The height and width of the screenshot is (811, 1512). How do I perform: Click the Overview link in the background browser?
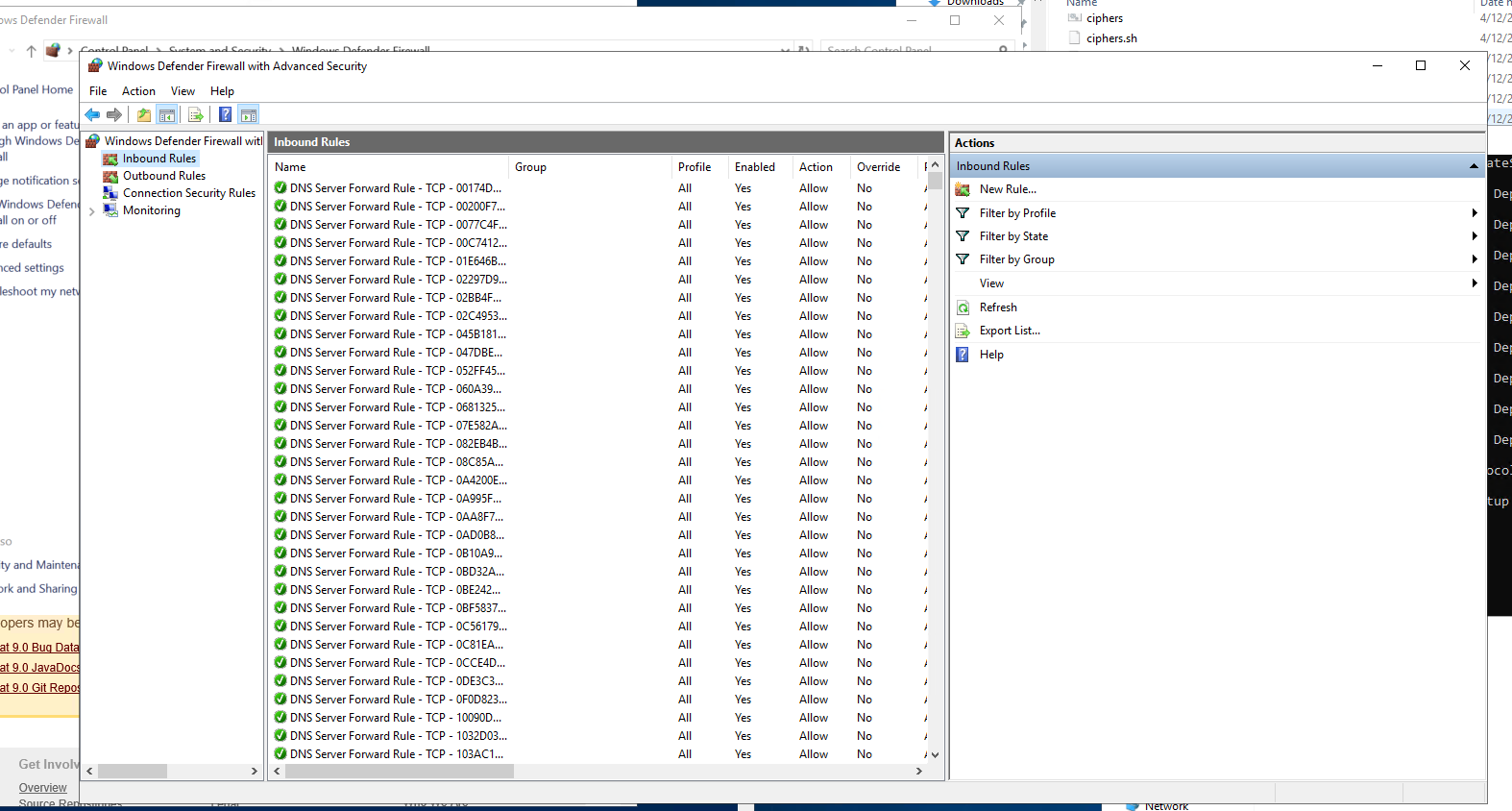coord(42,788)
